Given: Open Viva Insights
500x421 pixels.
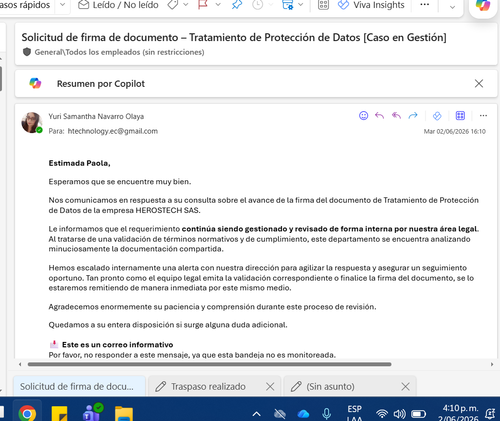Looking at the screenshot, I should [371, 5].
